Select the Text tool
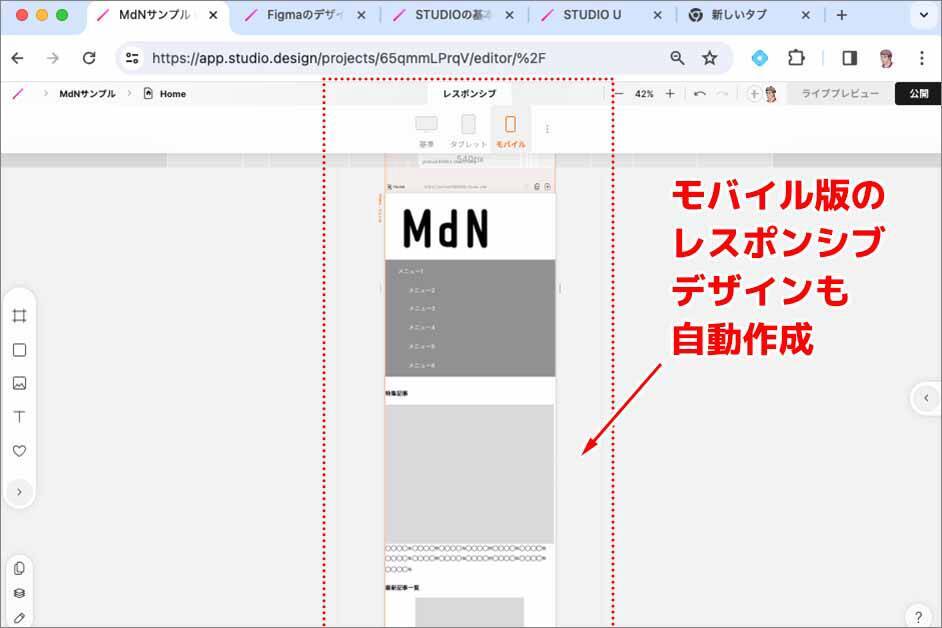The height and width of the screenshot is (628, 942). (x=19, y=417)
